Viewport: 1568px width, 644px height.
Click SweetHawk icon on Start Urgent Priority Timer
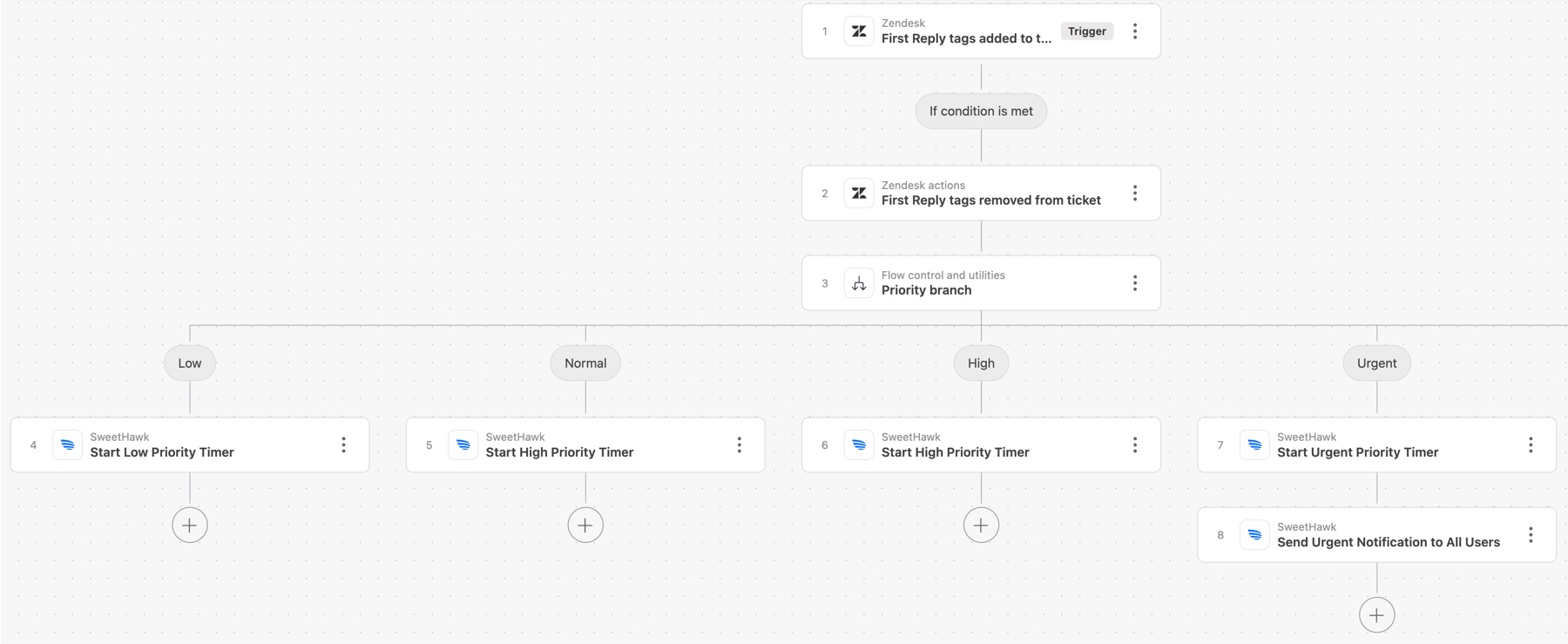[1254, 445]
